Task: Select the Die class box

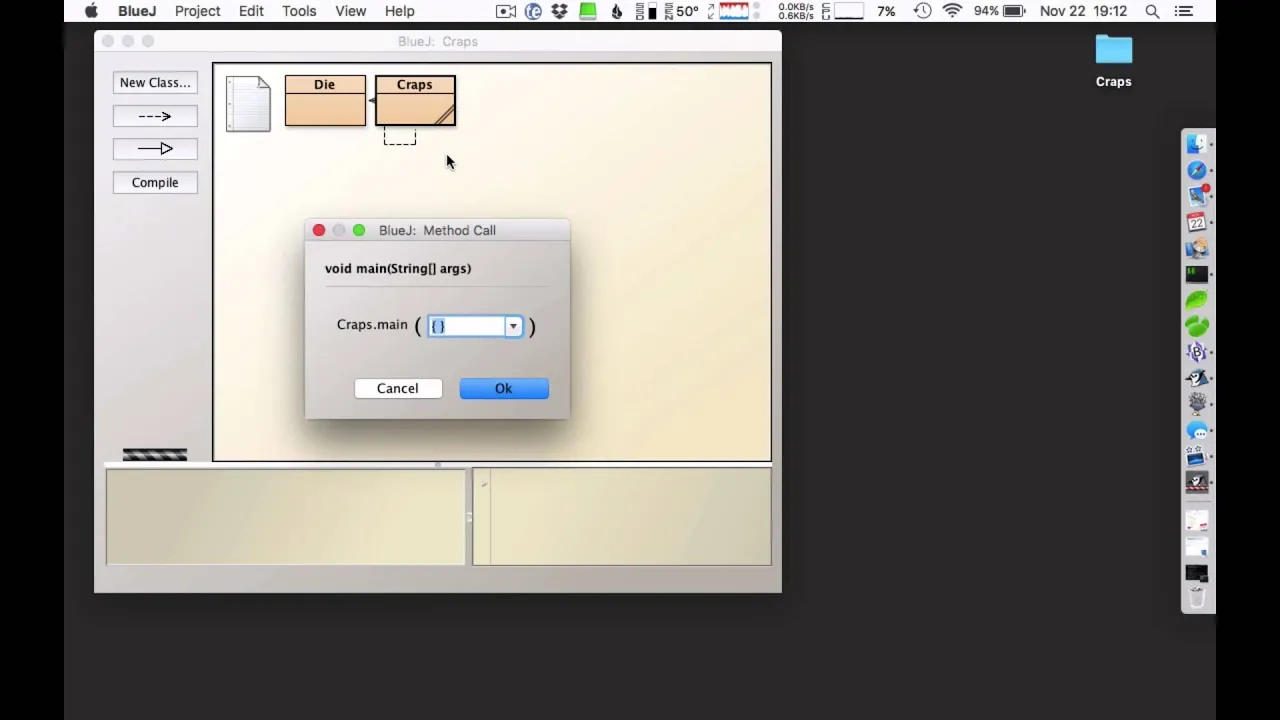Action: tap(325, 101)
